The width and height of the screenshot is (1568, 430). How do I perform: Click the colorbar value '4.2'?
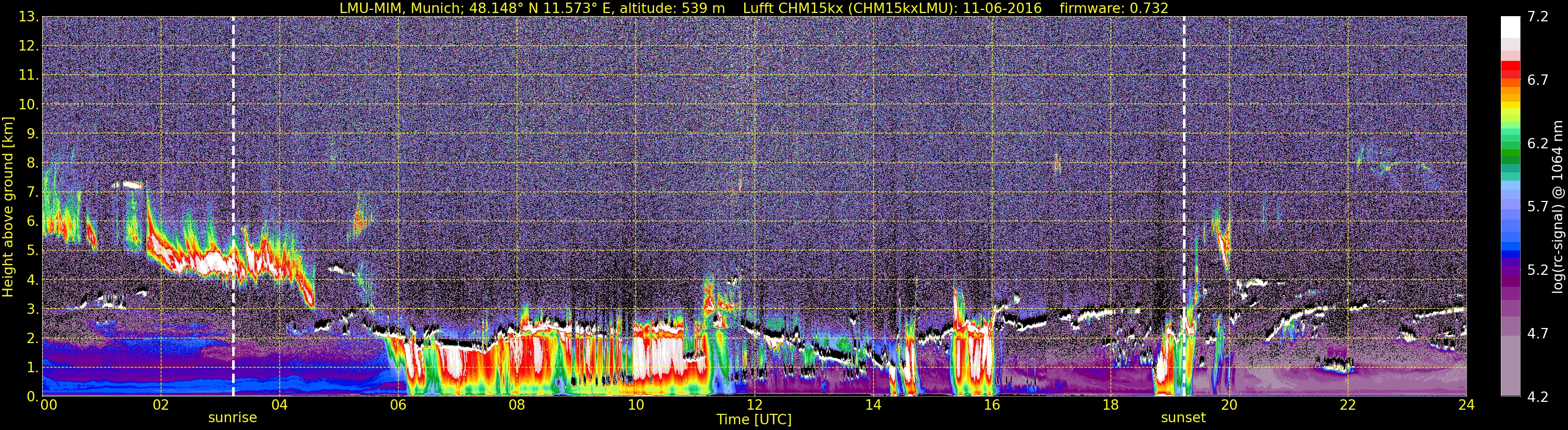1538,397
